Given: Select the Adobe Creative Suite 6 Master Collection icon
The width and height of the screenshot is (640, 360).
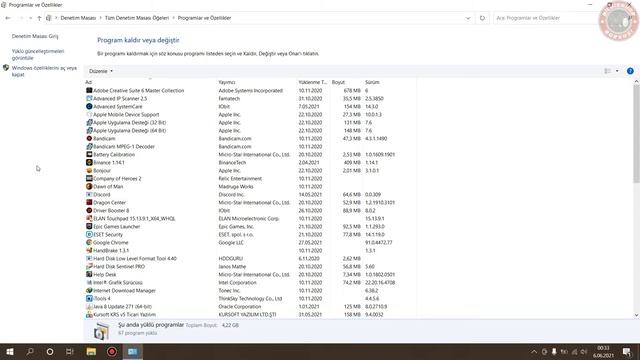Looking at the screenshot, I should pos(89,90).
